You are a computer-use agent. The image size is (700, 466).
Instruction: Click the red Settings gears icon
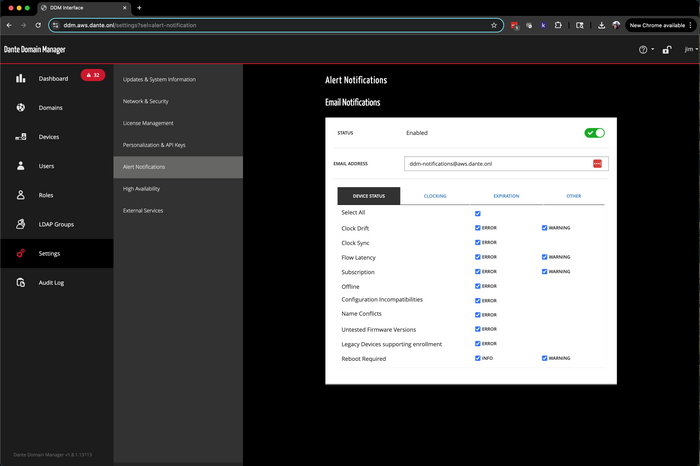[x=21, y=254]
